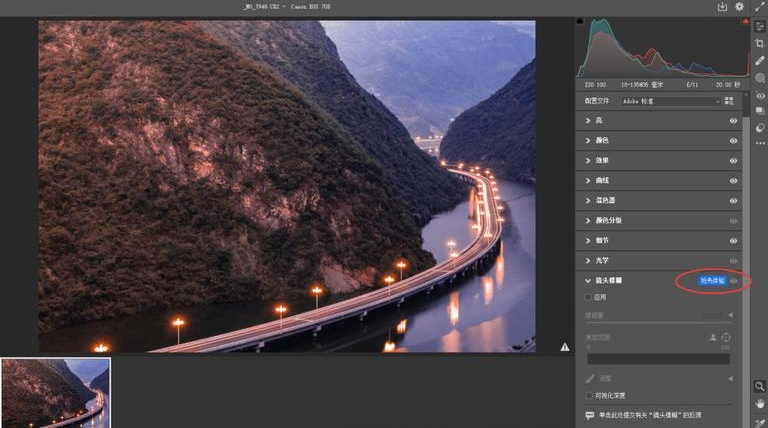
Task: Toggle visibility of the 亮 panel
Action: (x=733, y=121)
